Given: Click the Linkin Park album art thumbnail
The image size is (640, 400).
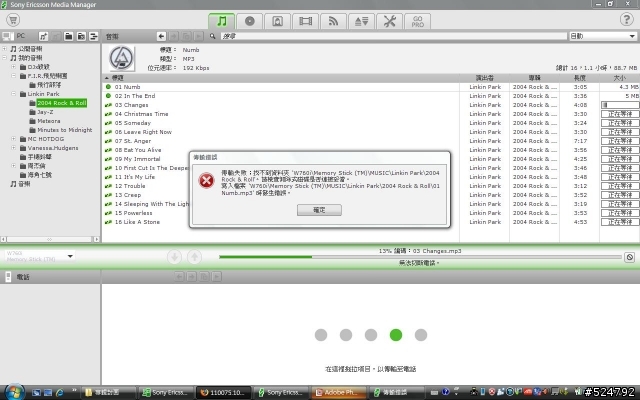Looking at the screenshot, I should point(122,58).
